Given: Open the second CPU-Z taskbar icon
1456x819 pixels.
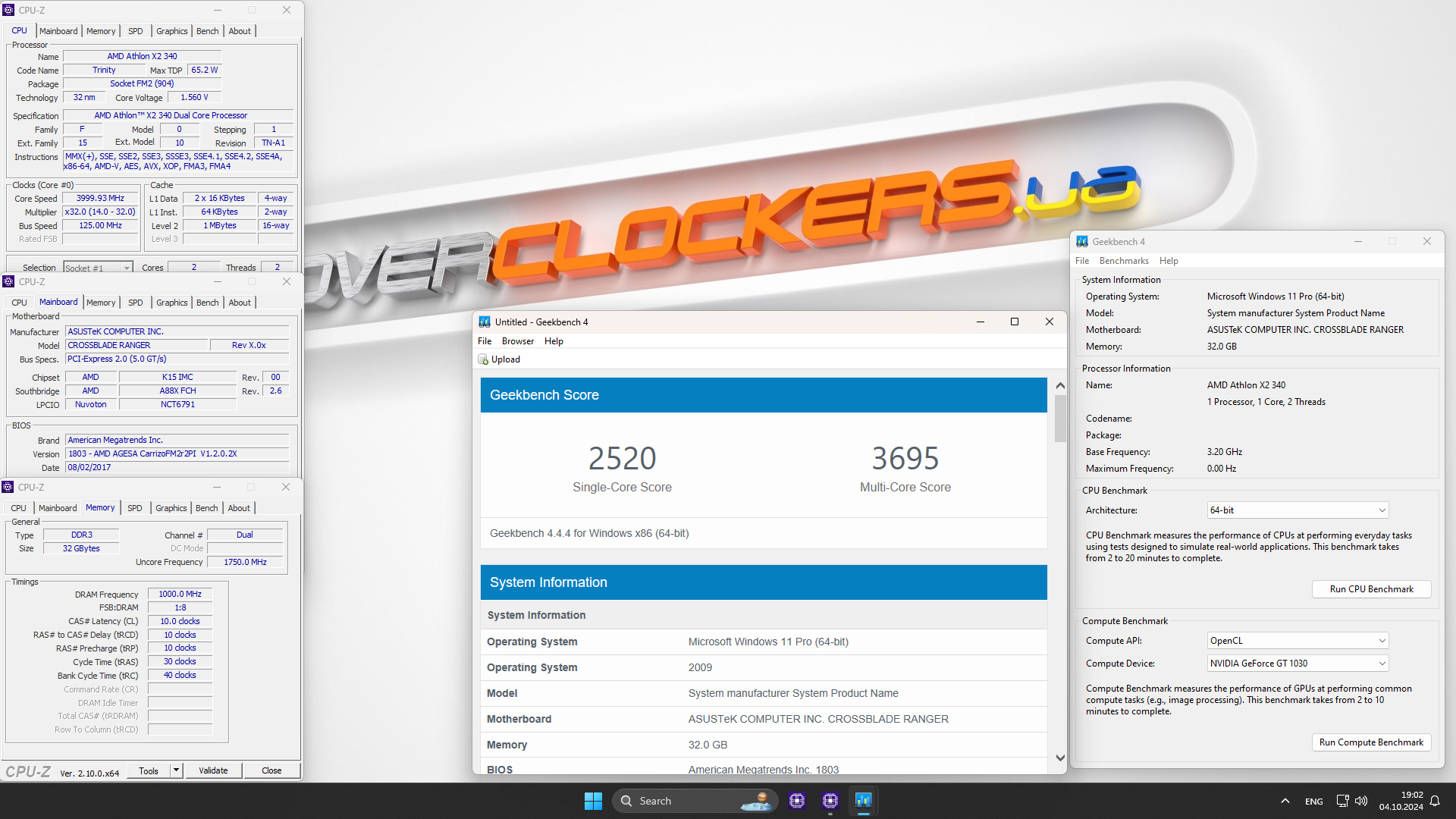Looking at the screenshot, I should [x=830, y=801].
